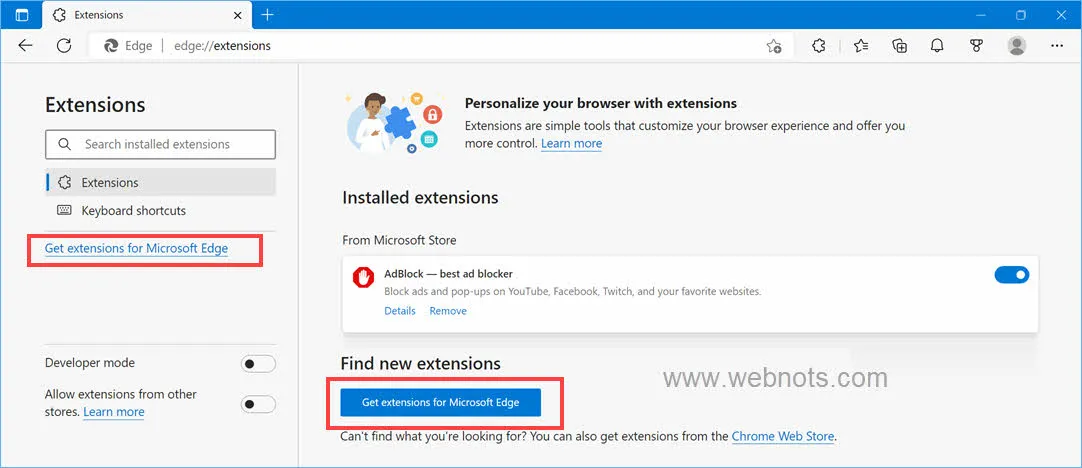1082x468 pixels.
Task: Open the user profile avatar
Action: (1016, 46)
